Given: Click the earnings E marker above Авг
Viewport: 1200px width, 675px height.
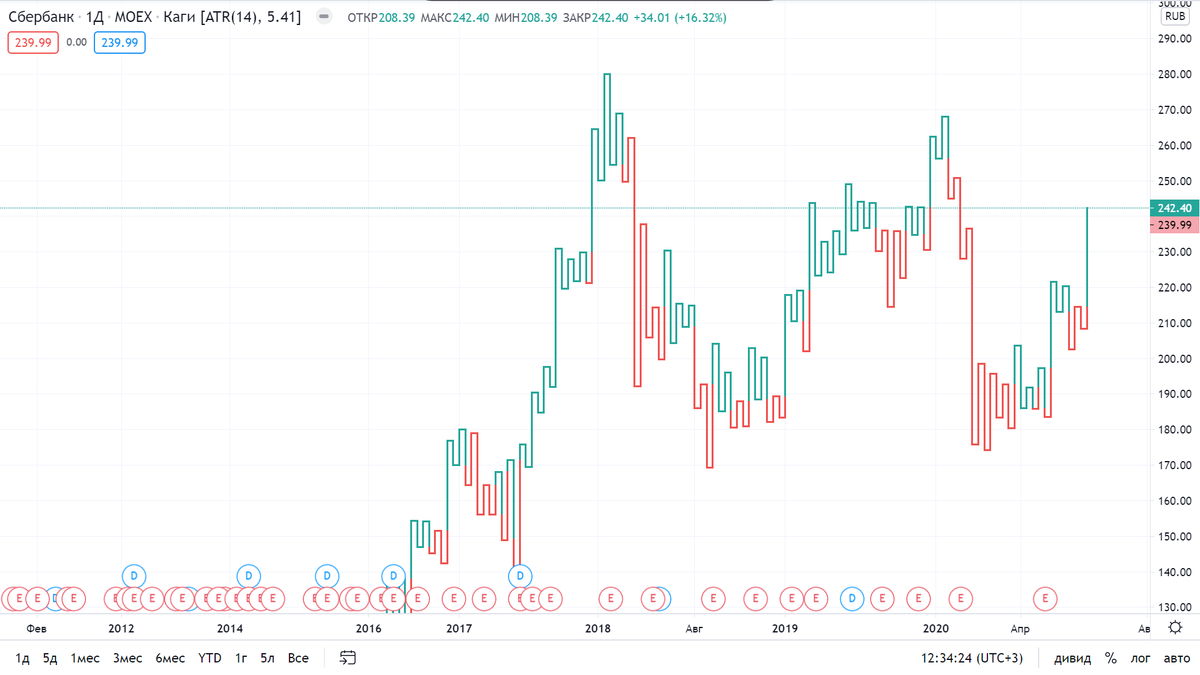Looking at the screenshot, I should tap(714, 598).
